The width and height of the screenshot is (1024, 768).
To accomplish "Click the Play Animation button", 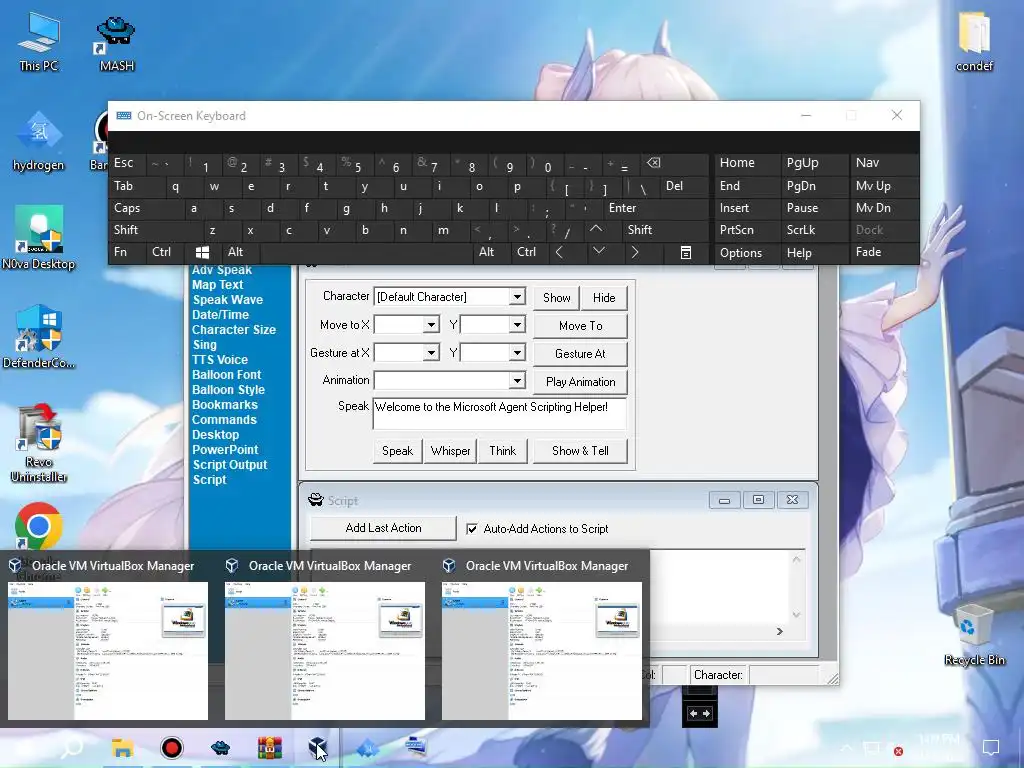I will 581,382.
